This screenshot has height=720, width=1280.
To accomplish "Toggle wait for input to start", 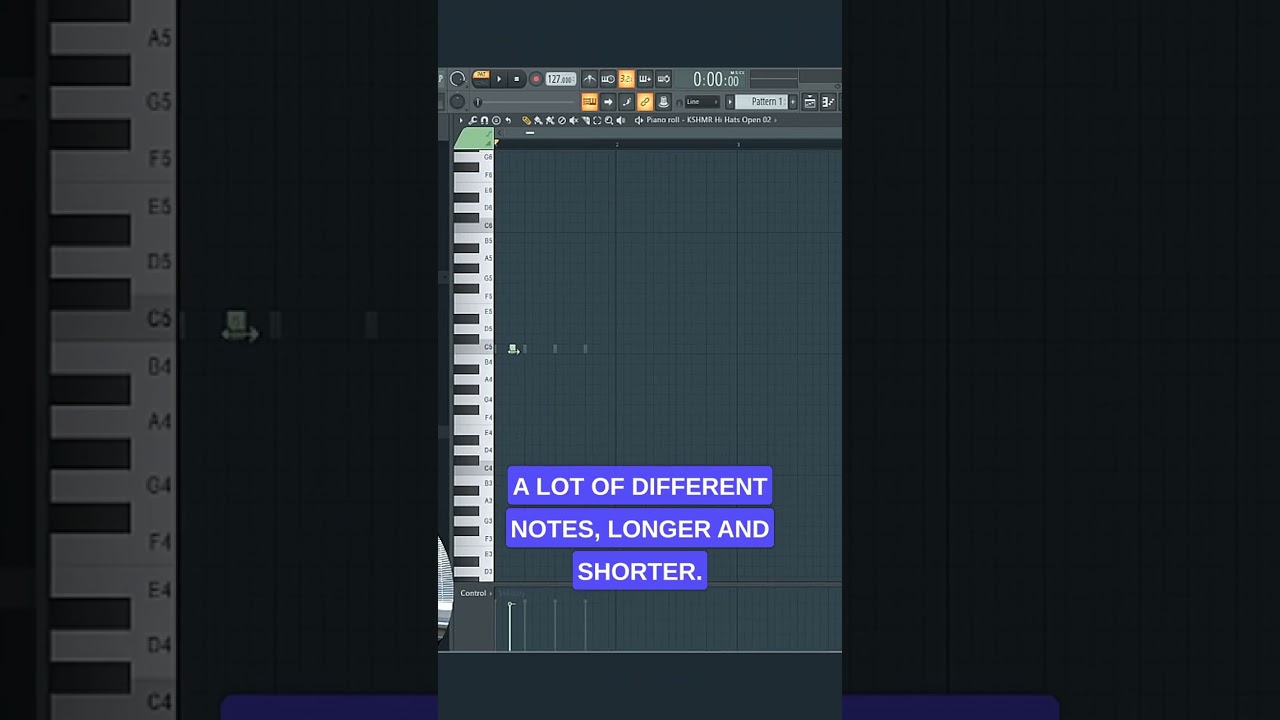I will click(x=608, y=79).
